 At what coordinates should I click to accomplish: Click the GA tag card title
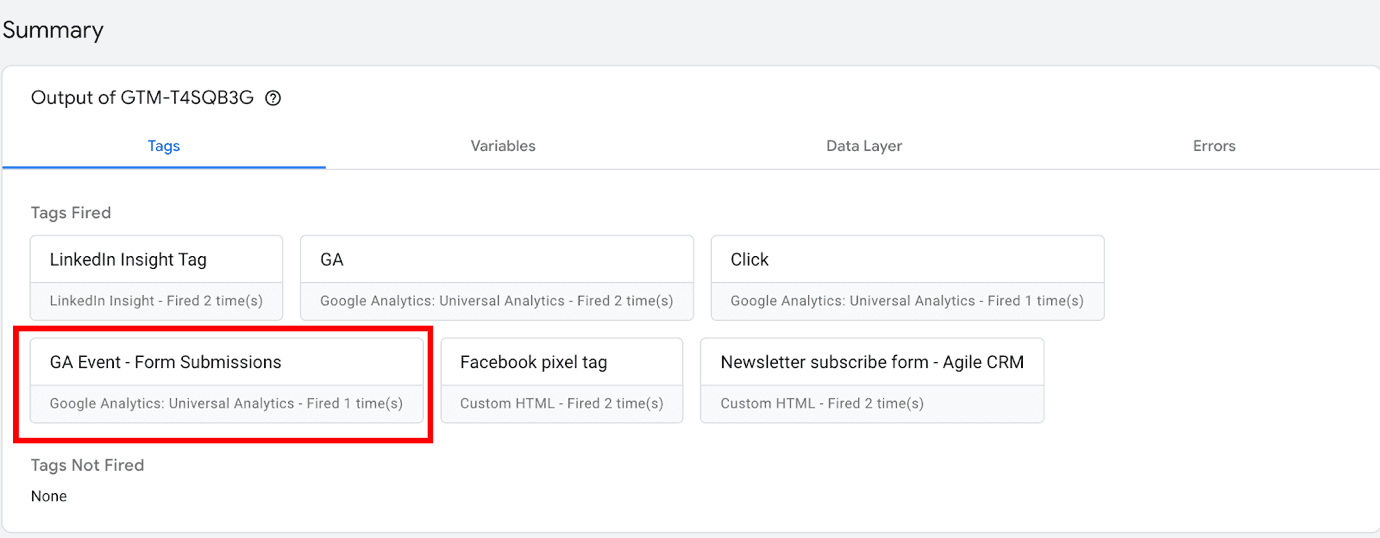coord(332,260)
